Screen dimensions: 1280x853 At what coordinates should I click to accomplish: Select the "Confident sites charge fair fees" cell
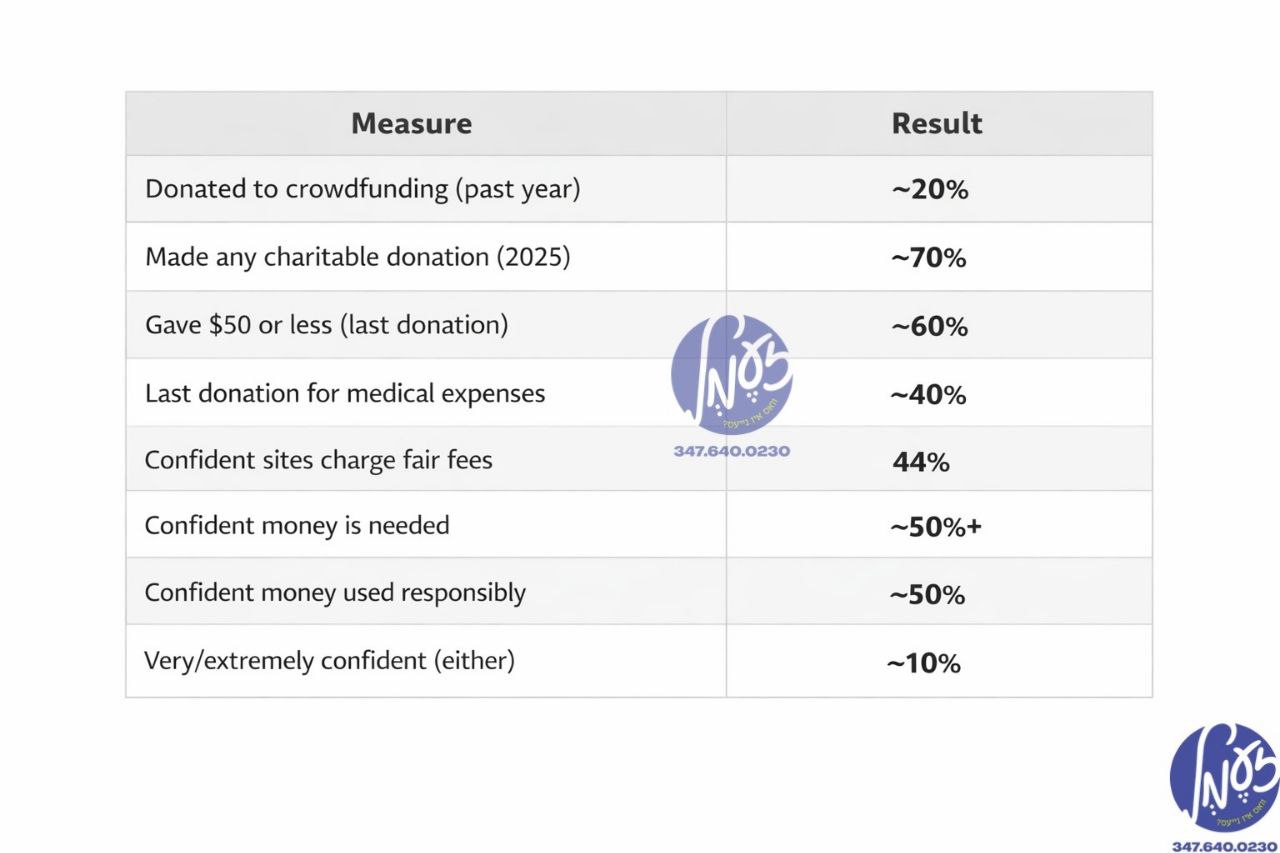[x=318, y=460]
